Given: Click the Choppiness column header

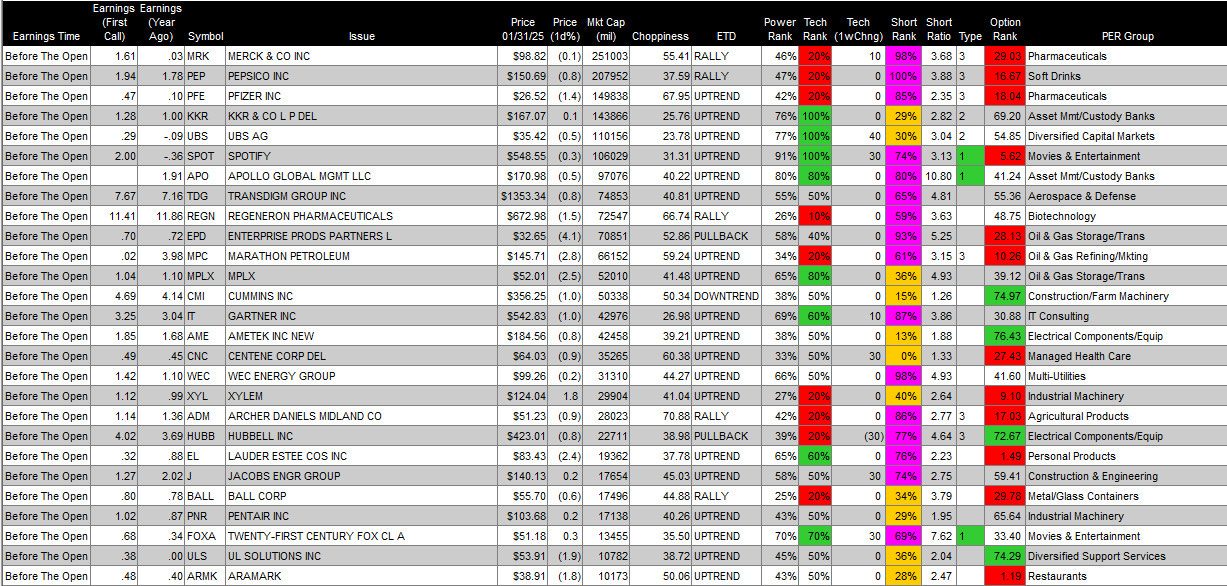Looking at the screenshot, I should click(660, 36).
